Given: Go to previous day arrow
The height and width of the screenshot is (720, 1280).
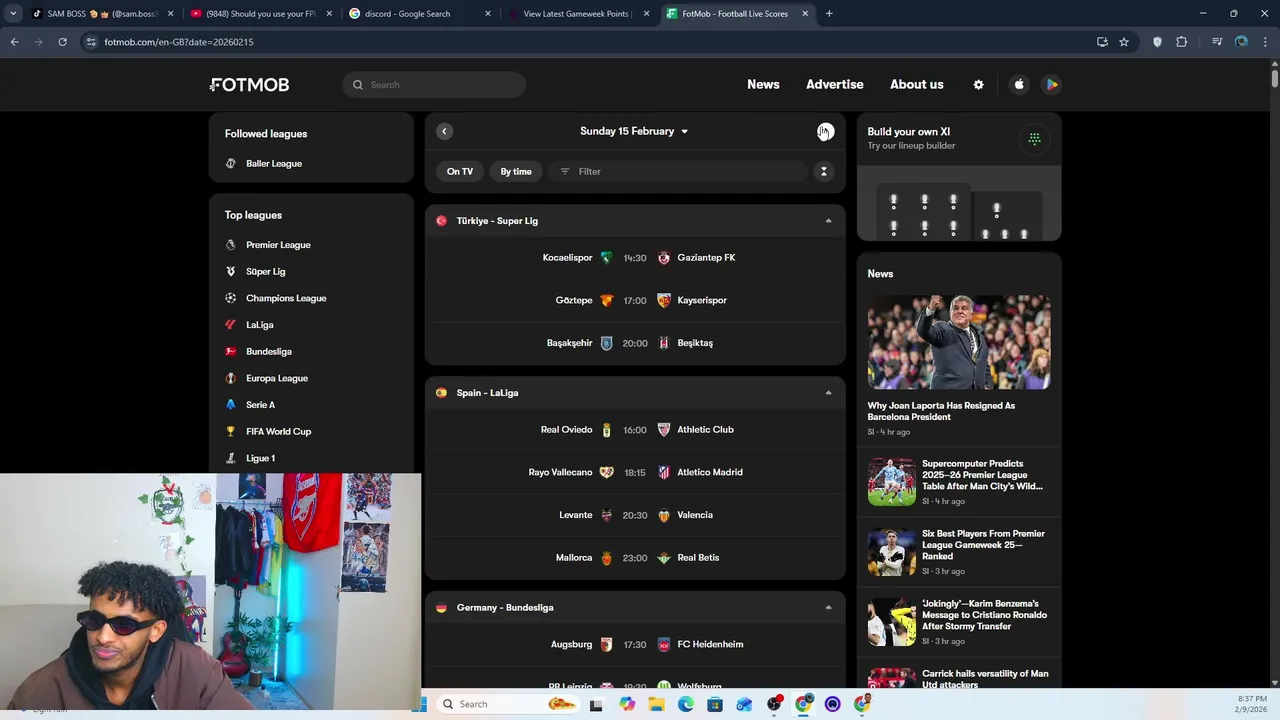Looking at the screenshot, I should click(x=444, y=131).
